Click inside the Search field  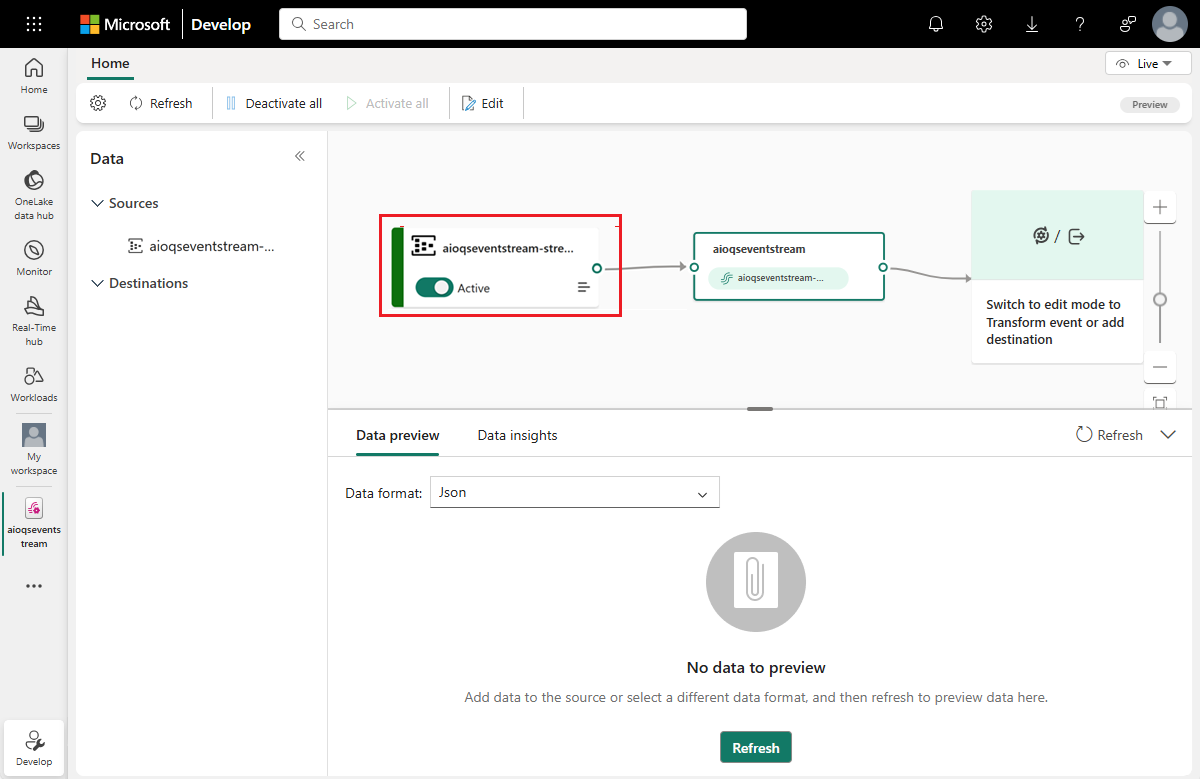point(512,23)
